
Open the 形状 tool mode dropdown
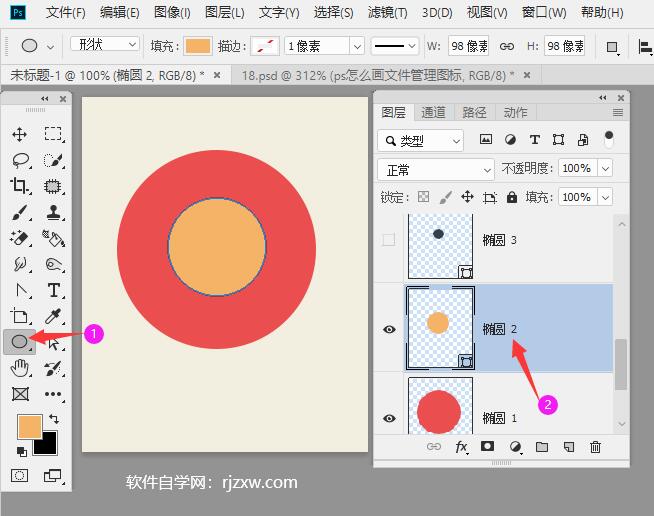104,44
